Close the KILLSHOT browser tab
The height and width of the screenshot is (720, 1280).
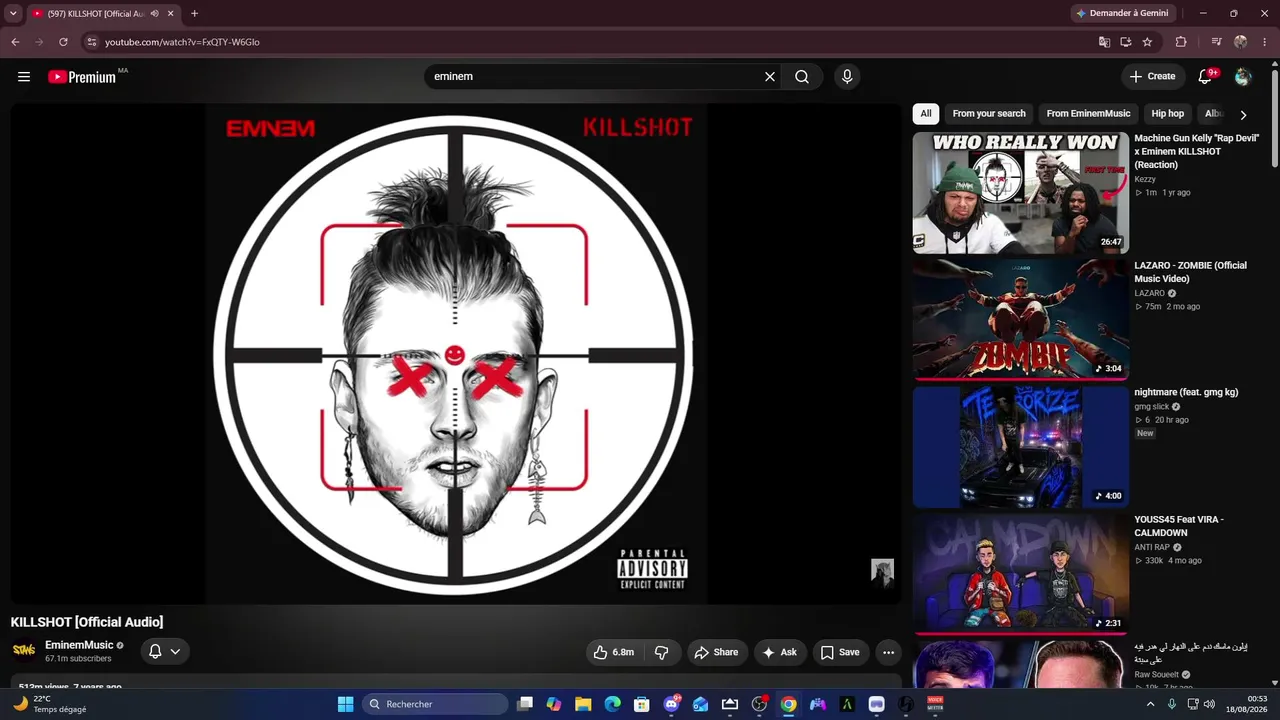[171, 14]
